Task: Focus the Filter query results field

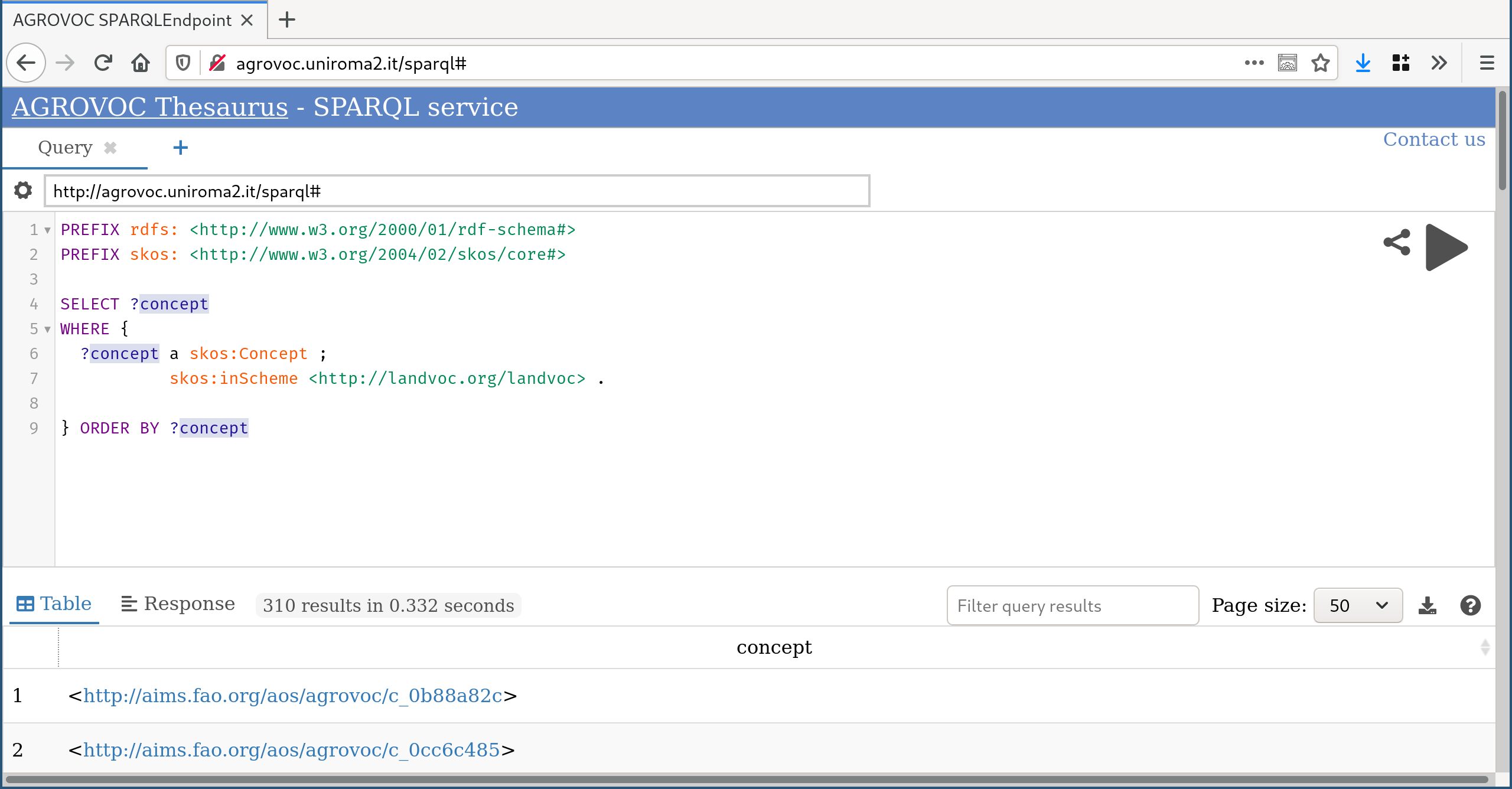Action: 1073,605
